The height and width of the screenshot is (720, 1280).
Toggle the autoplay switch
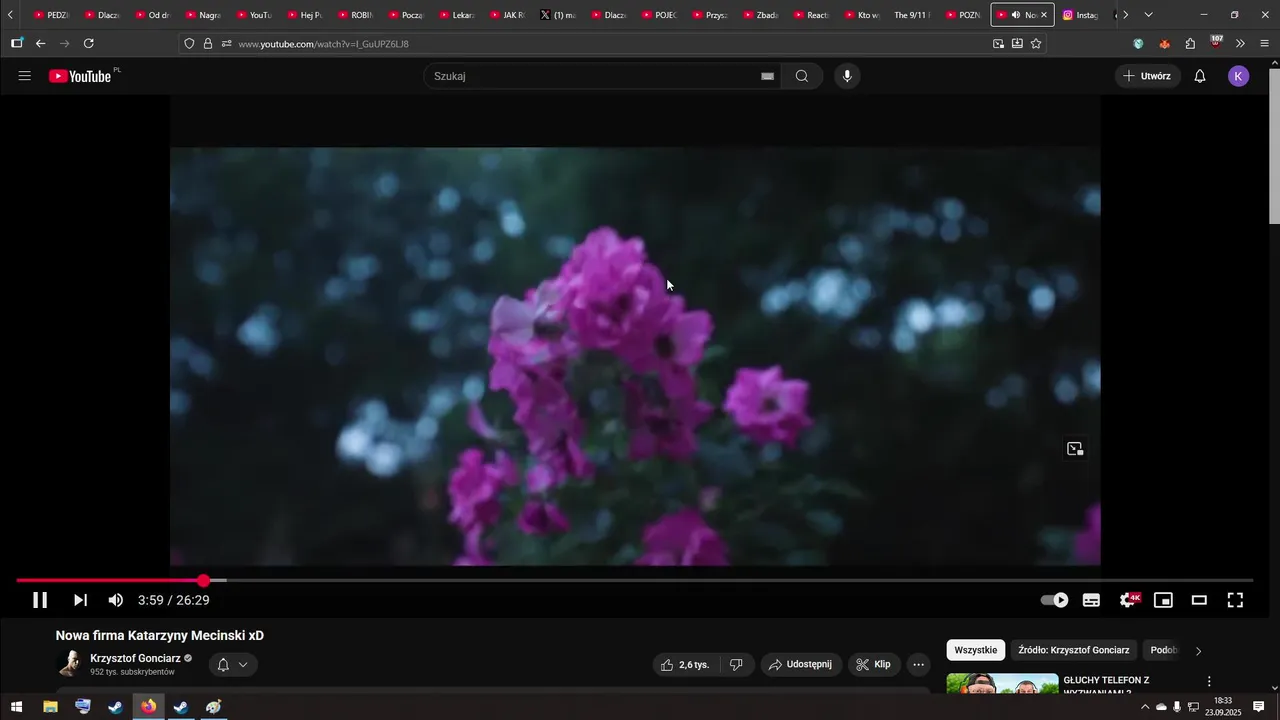(x=1054, y=600)
